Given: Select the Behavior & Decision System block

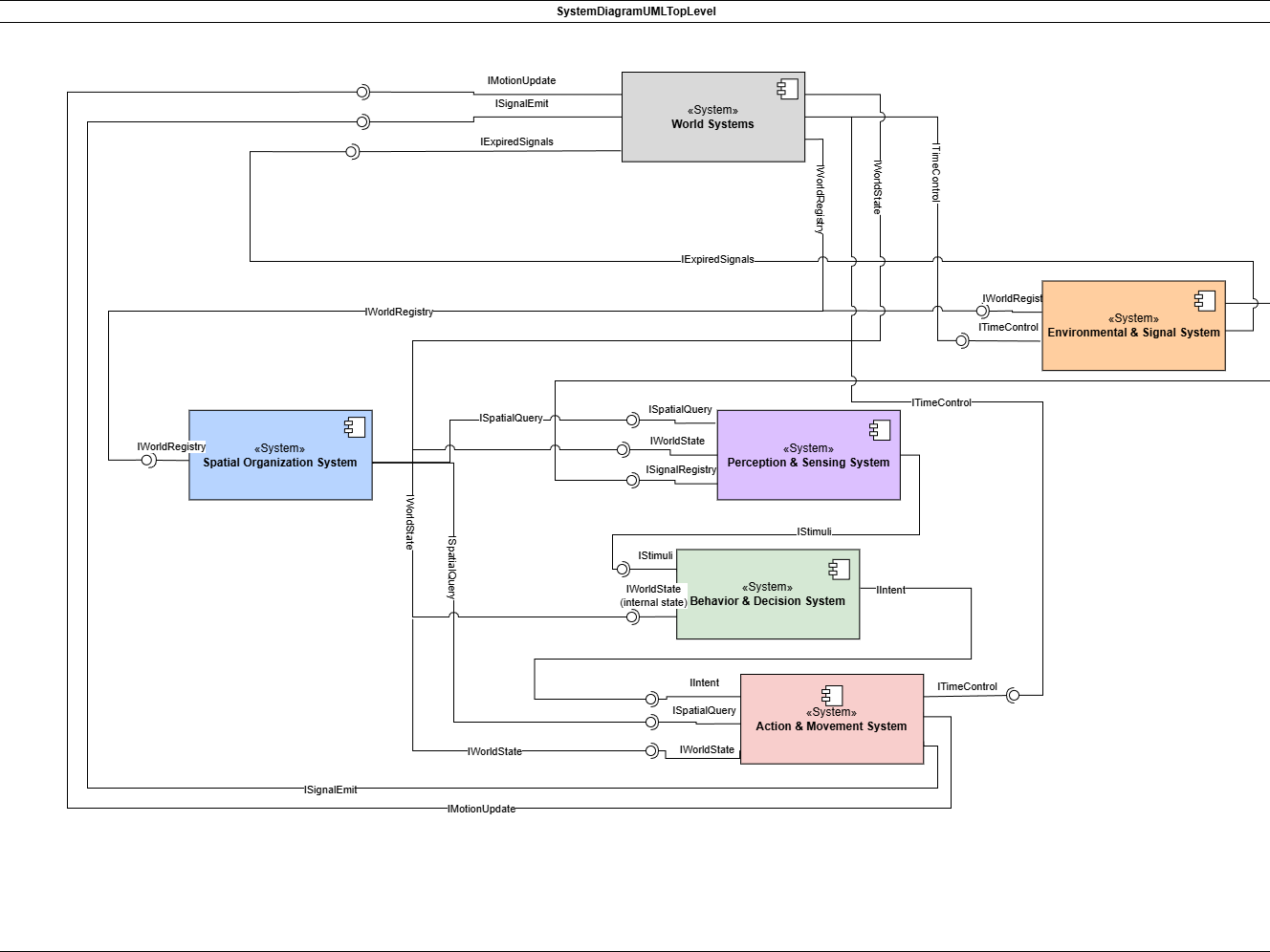Looking at the screenshot, I should pos(768,594).
